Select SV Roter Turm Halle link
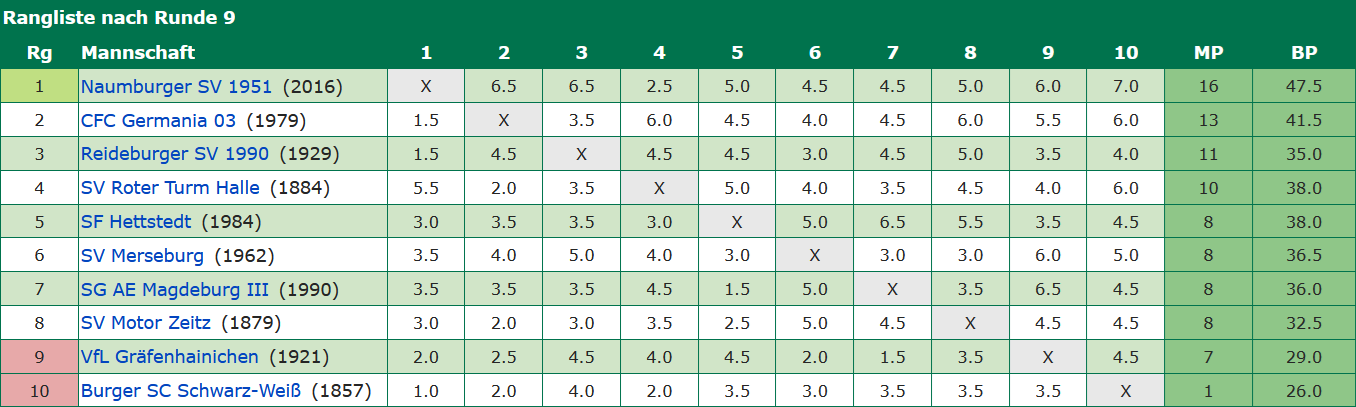Screen dimensions: 1356x407 [170, 188]
